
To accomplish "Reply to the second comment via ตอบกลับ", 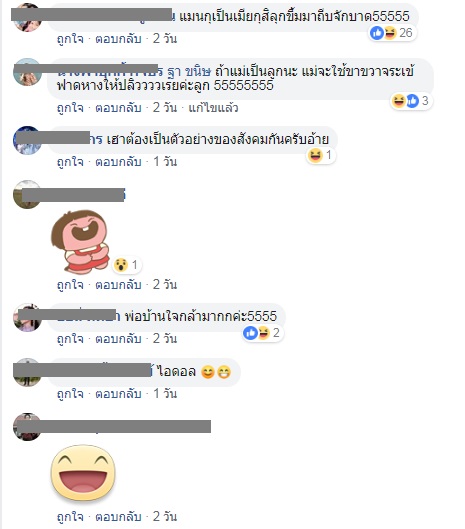I will point(118,108).
